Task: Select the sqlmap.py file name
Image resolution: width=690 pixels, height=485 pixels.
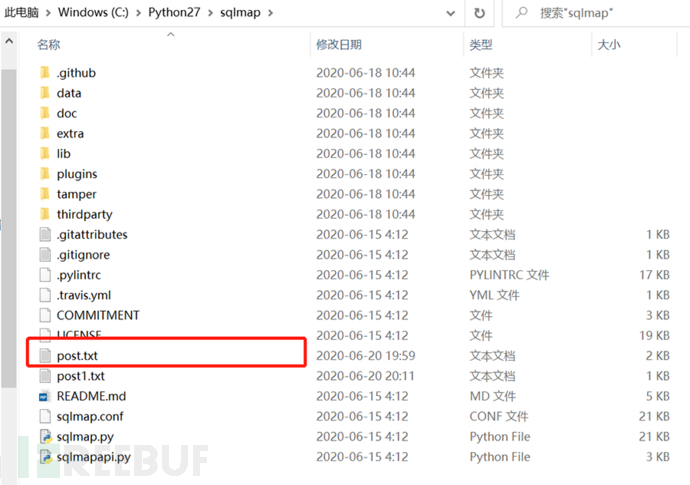Action: 85,437
